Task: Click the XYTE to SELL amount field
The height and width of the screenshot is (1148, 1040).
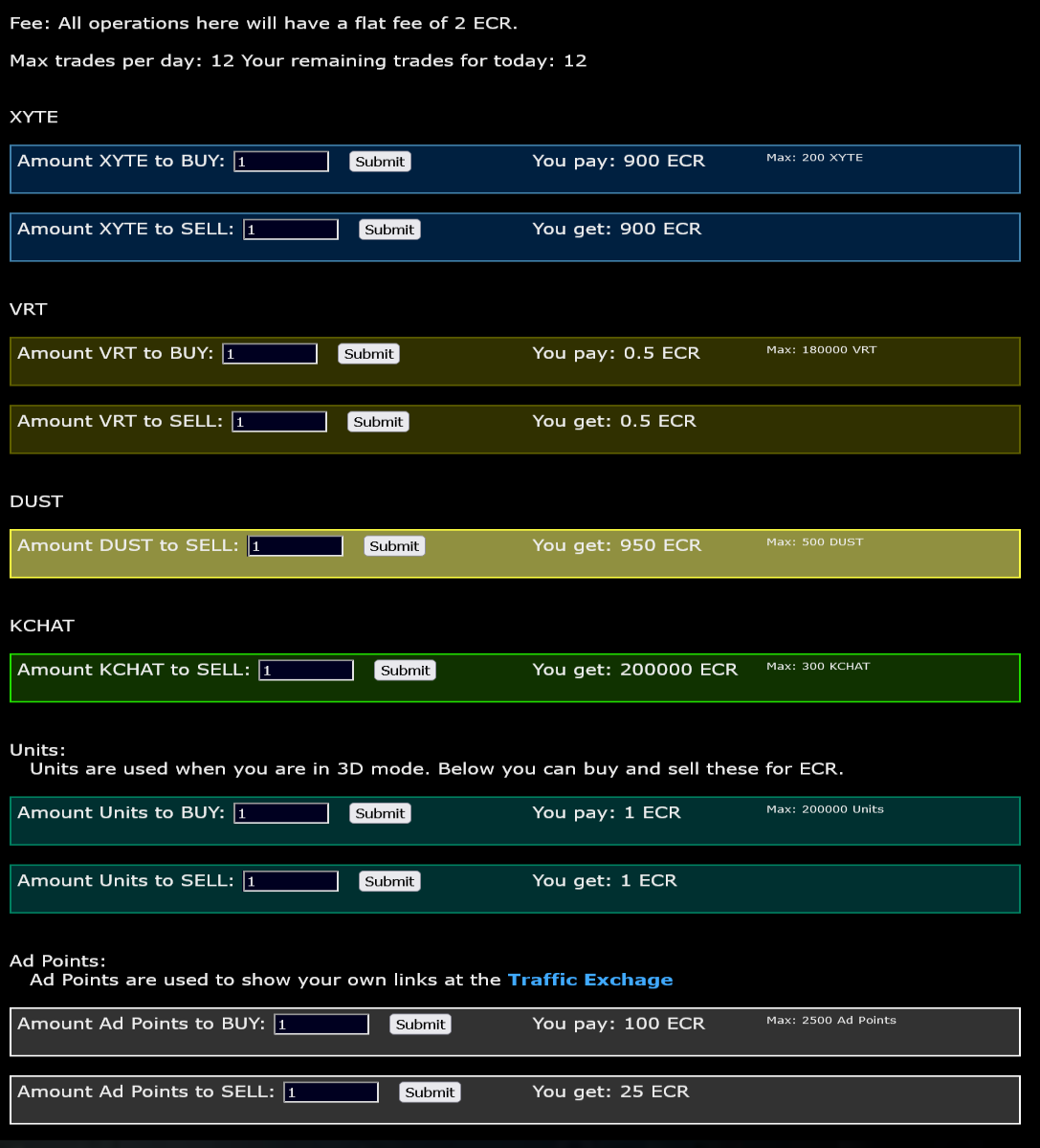Action: point(291,230)
